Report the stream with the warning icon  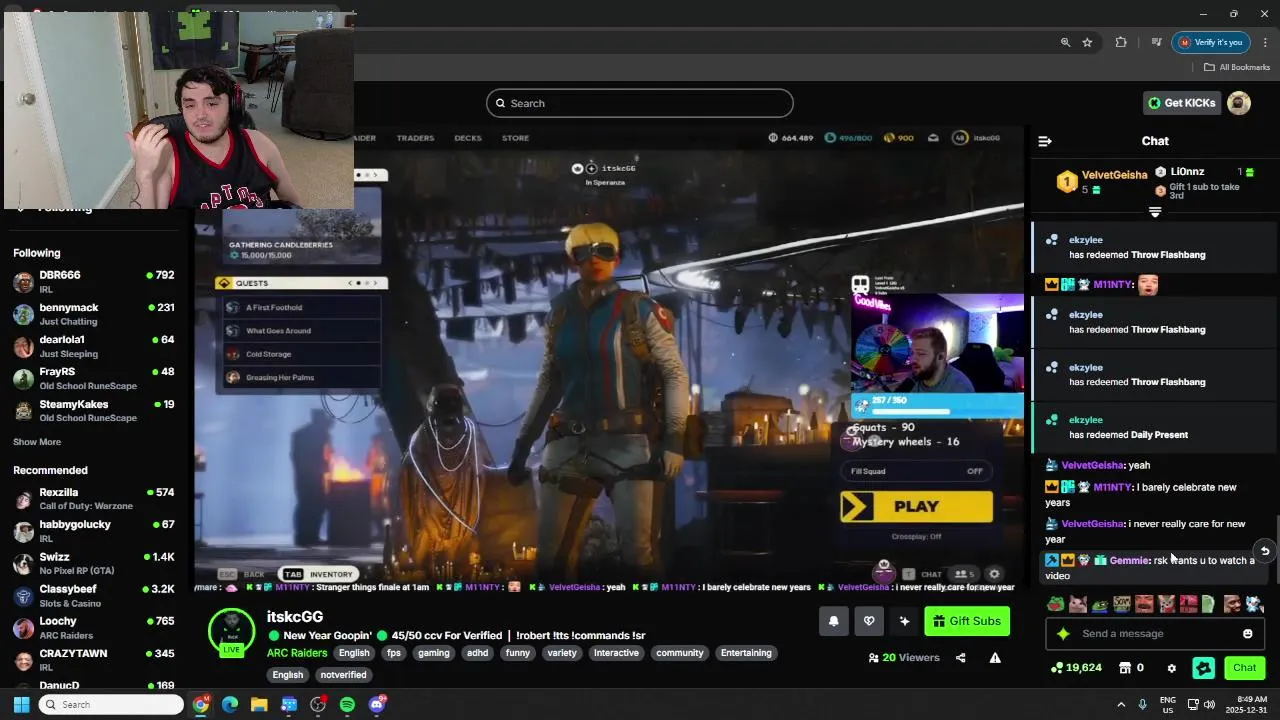[x=995, y=658]
